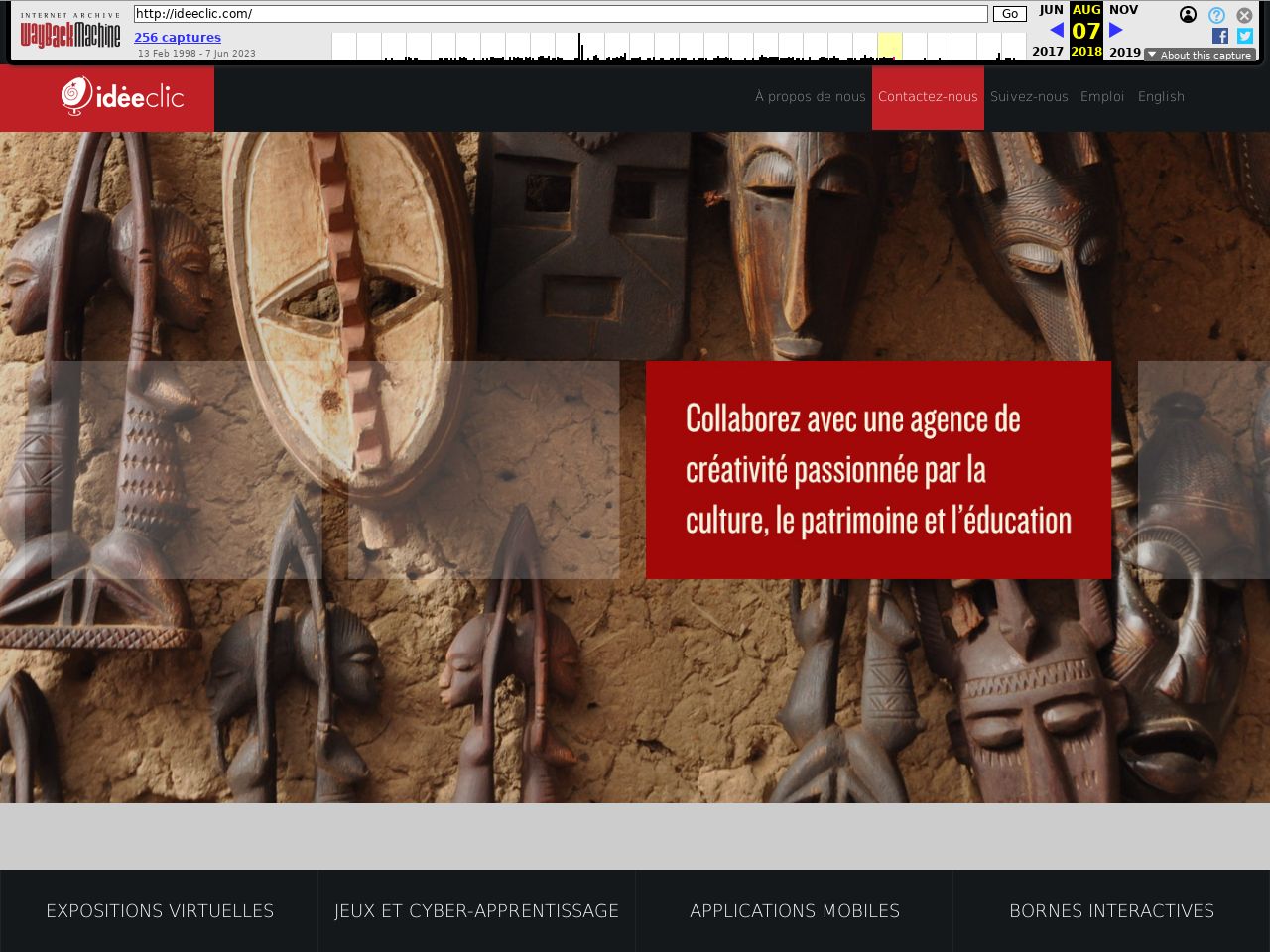Image resolution: width=1270 pixels, height=952 pixels.
Task: Select 2017 in the capture timeline
Action: coord(1047,52)
